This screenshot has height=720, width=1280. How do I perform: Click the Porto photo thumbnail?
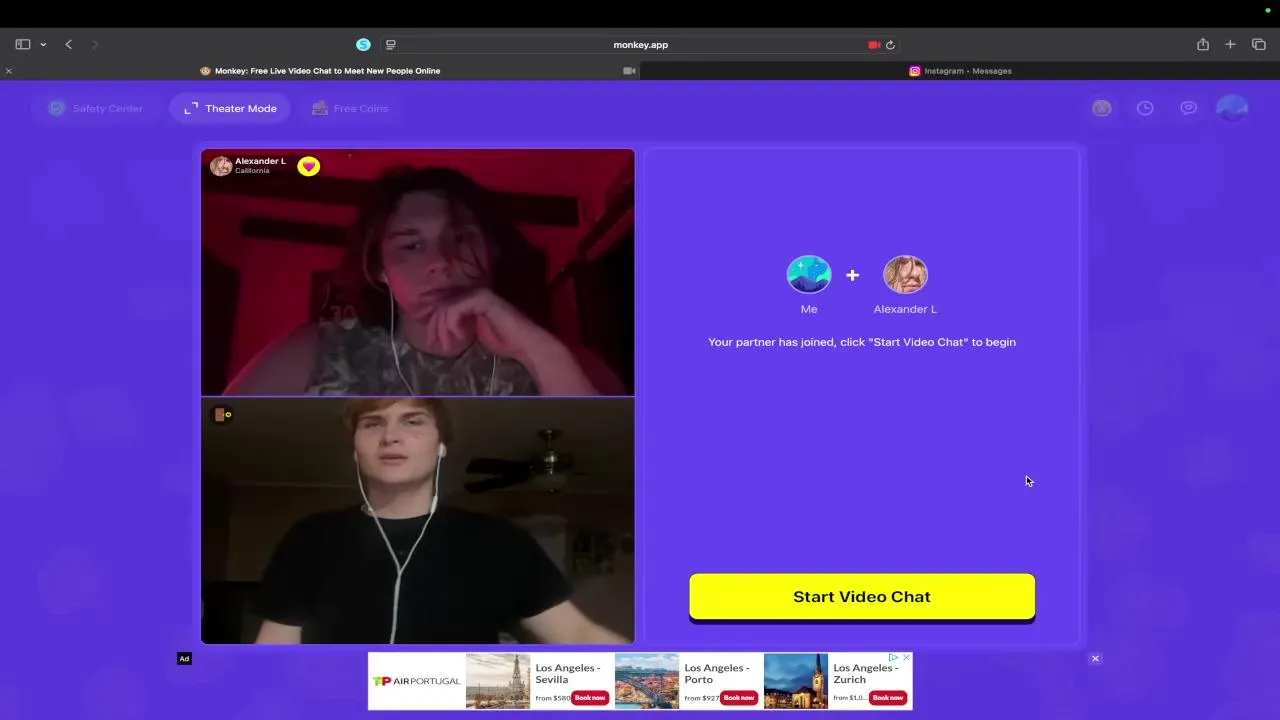647,681
